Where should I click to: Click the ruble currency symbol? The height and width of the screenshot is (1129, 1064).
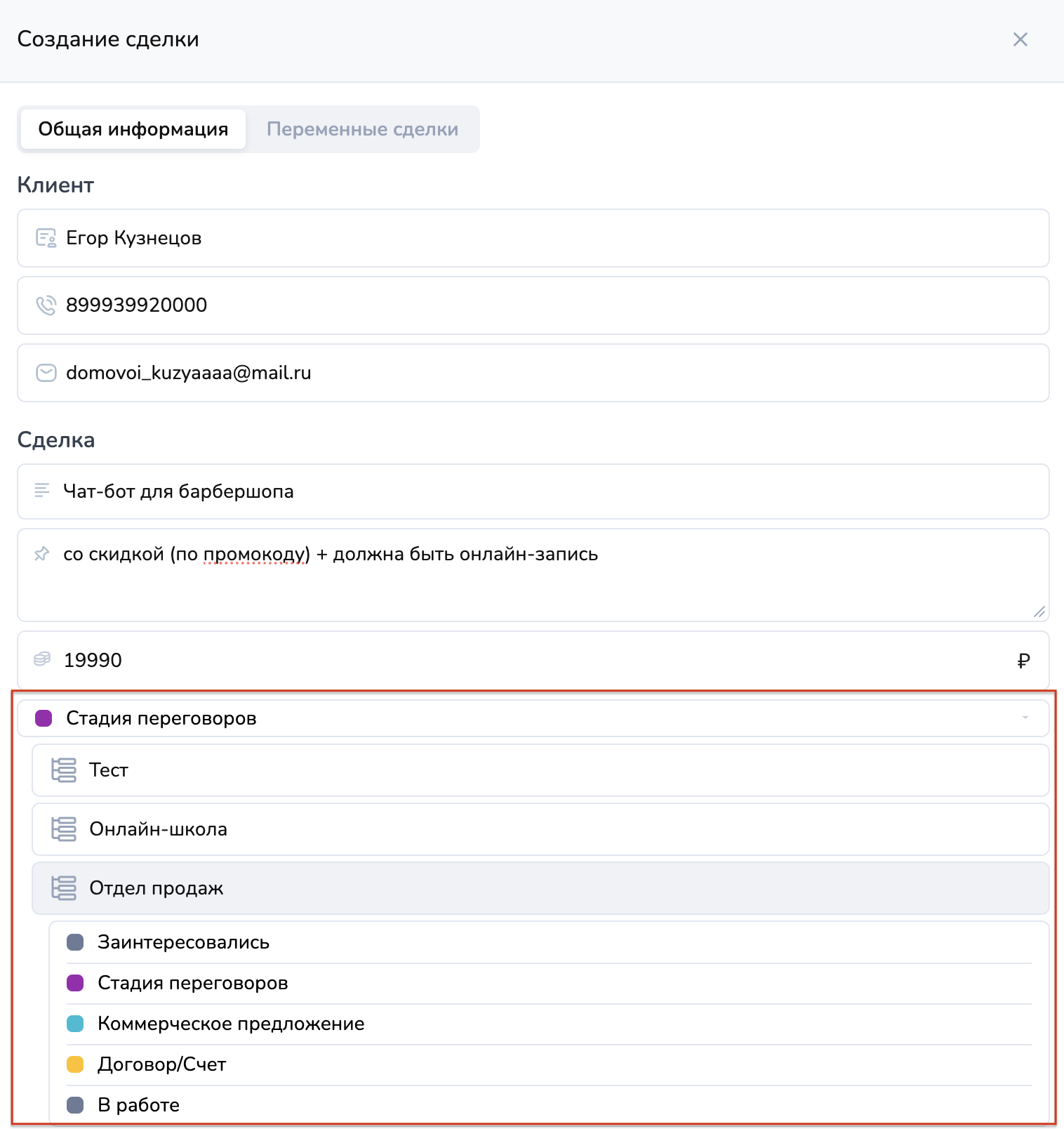1023,661
